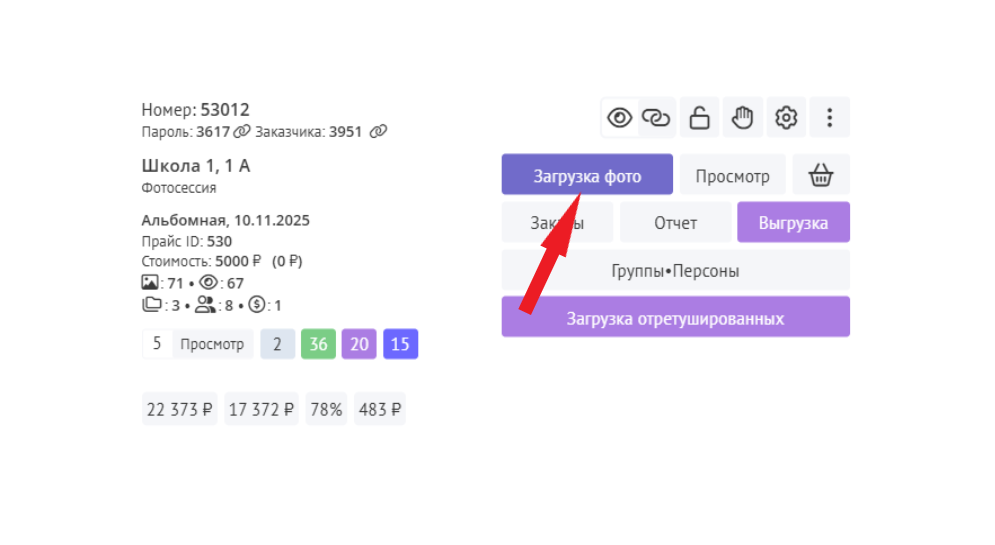Select the blue badge showing 15
The height and width of the screenshot is (545, 995).
(x=400, y=344)
